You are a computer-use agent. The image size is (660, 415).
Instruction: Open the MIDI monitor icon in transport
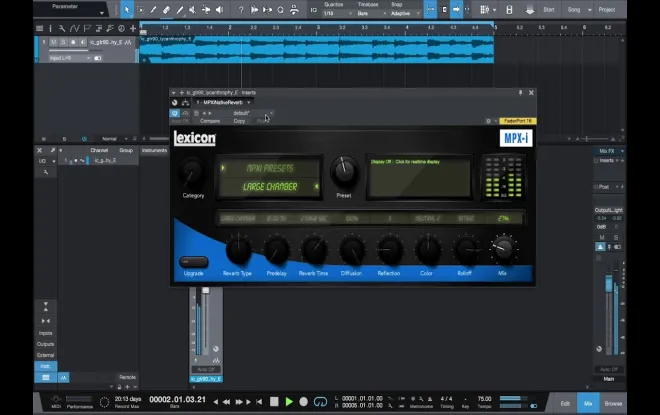point(56,399)
